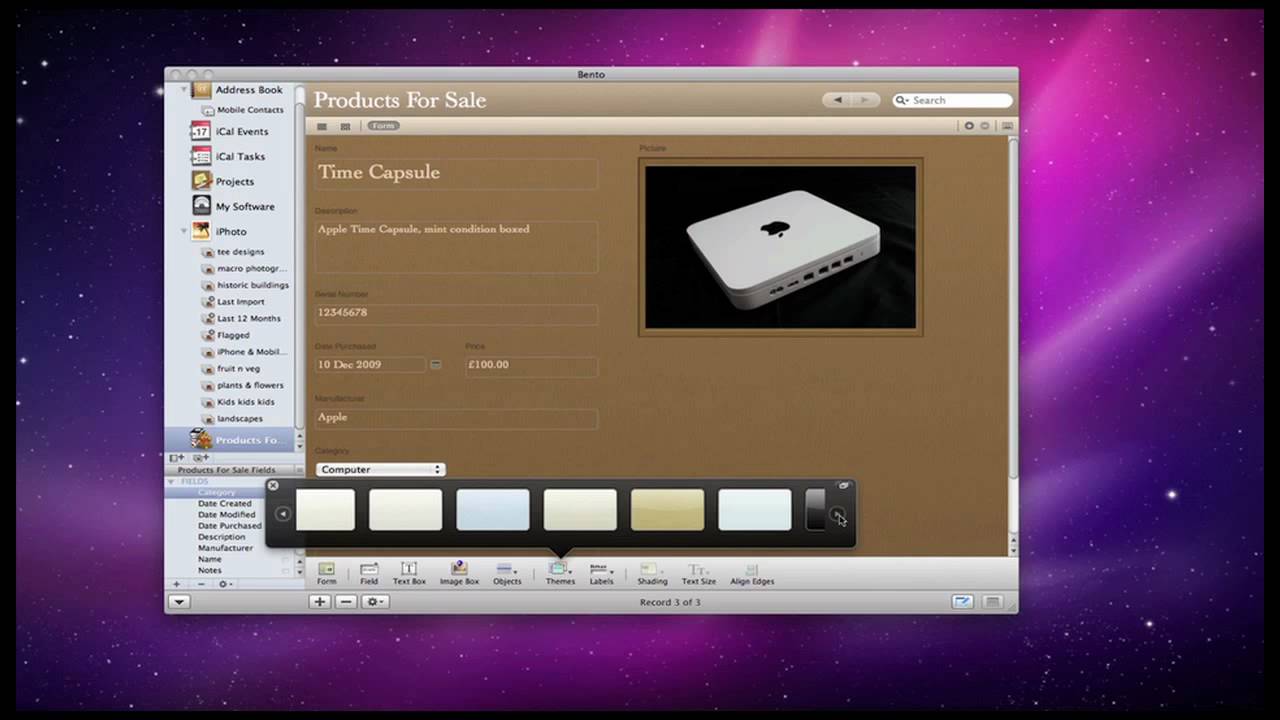Click the Form tool icon
Viewport: 1280px width, 720px height.
(x=327, y=569)
